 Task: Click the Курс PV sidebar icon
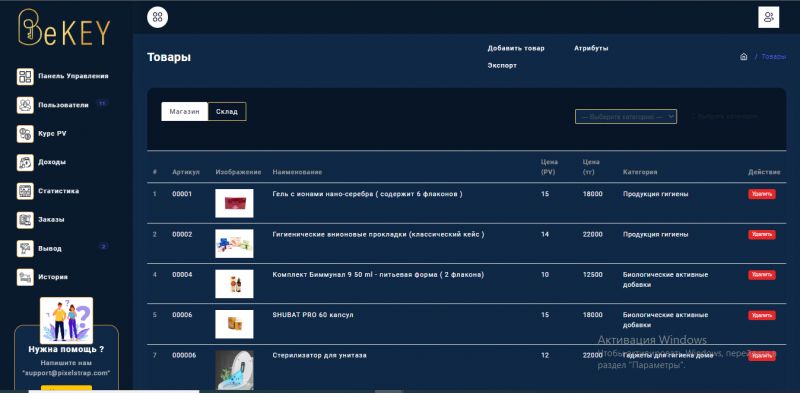click(x=25, y=134)
